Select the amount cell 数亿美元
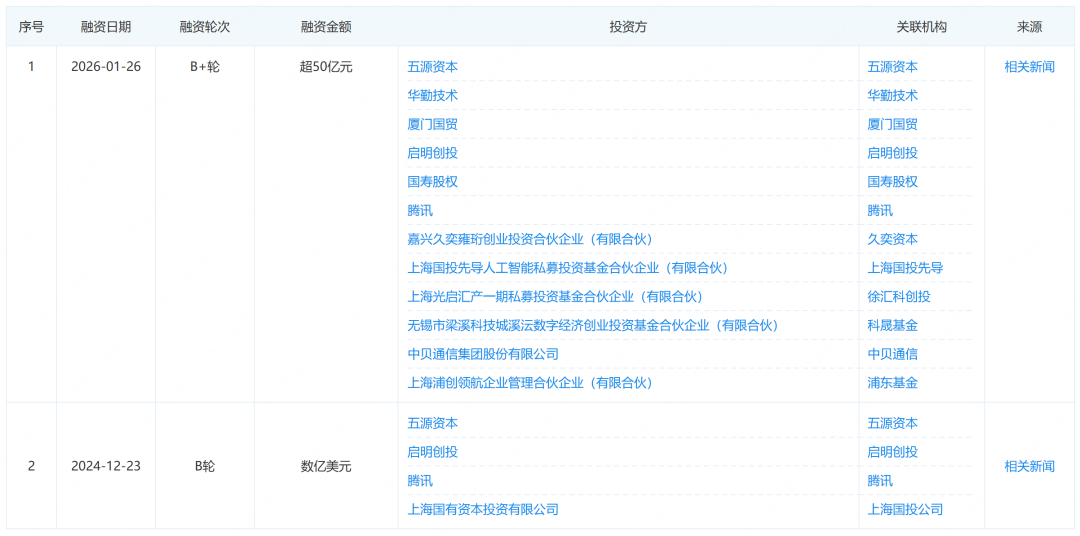This screenshot has width=1080, height=536. click(326, 466)
